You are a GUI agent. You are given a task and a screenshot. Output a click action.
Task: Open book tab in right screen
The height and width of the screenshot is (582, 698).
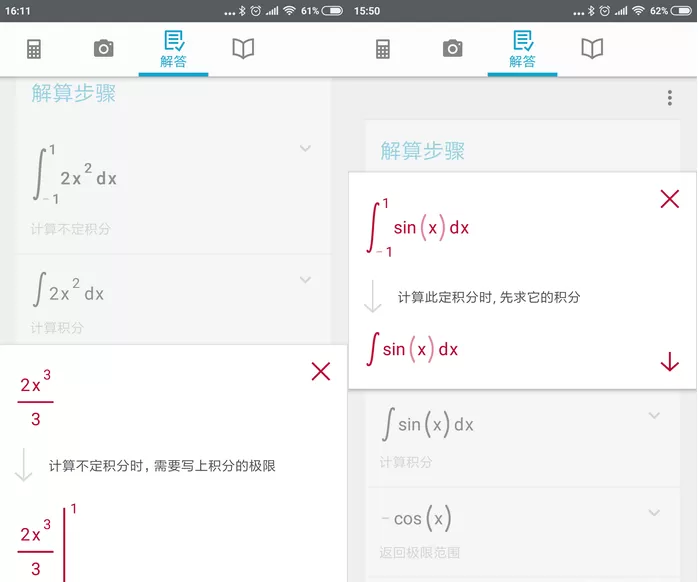(592, 49)
